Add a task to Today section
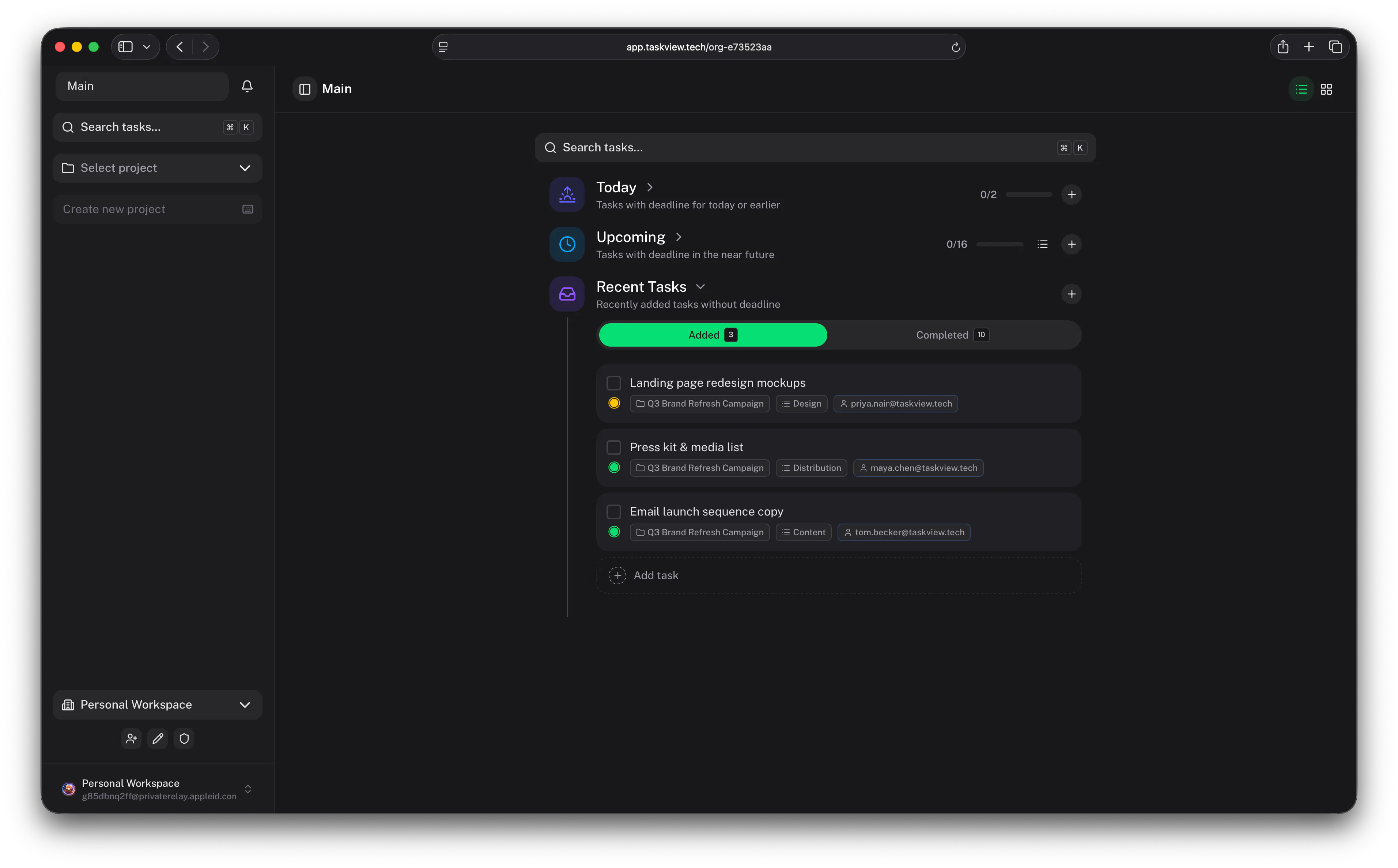Viewport: 1398px width, 868px height. 1071,195
